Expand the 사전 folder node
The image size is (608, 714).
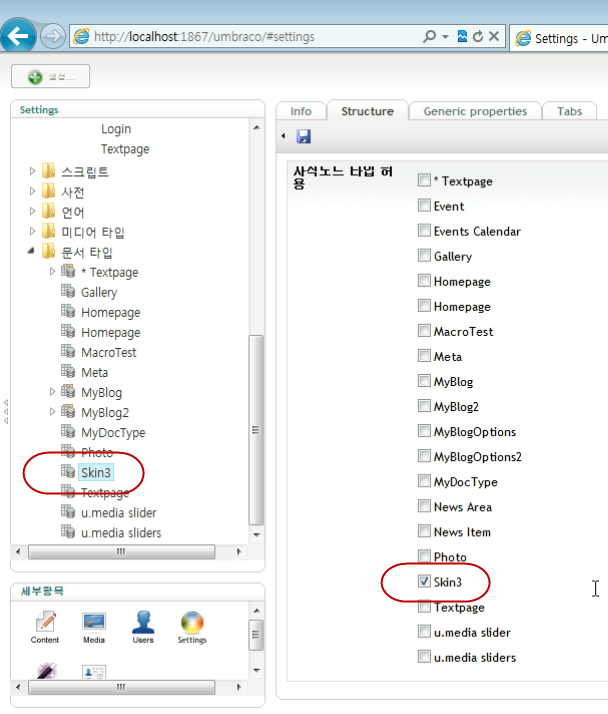click(32, 191)
